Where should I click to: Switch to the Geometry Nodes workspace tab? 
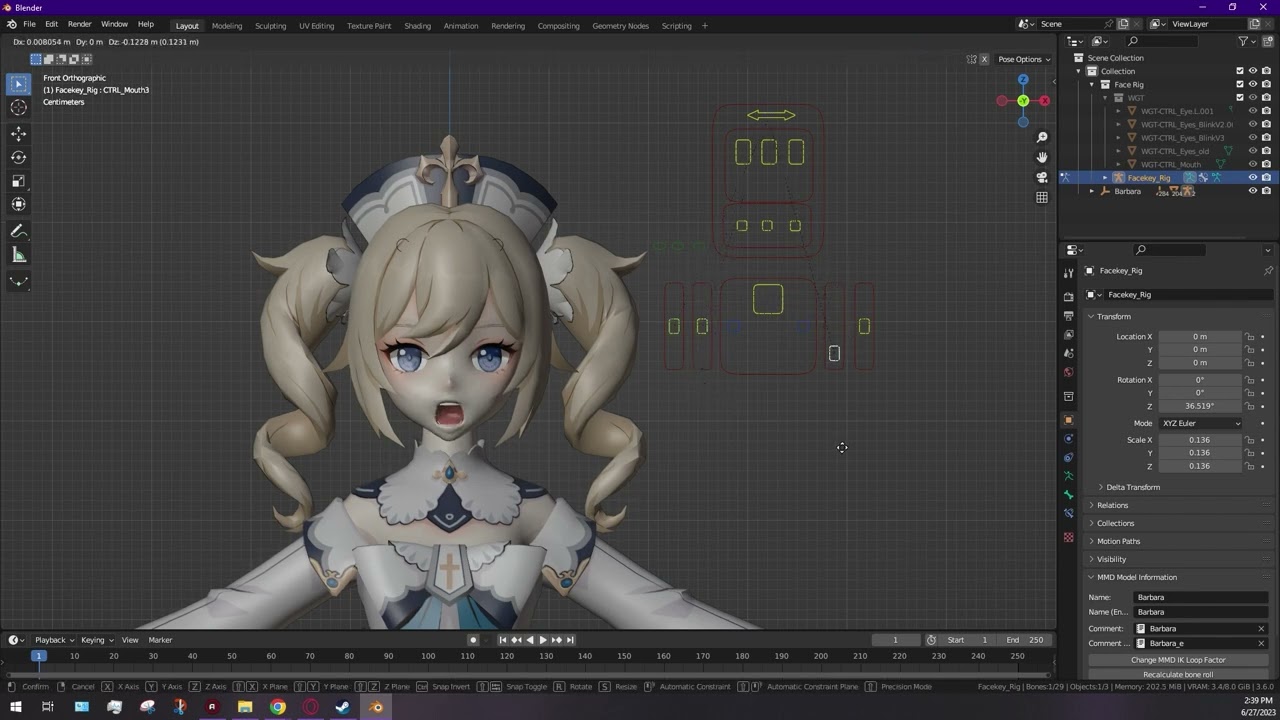(620, 25)
